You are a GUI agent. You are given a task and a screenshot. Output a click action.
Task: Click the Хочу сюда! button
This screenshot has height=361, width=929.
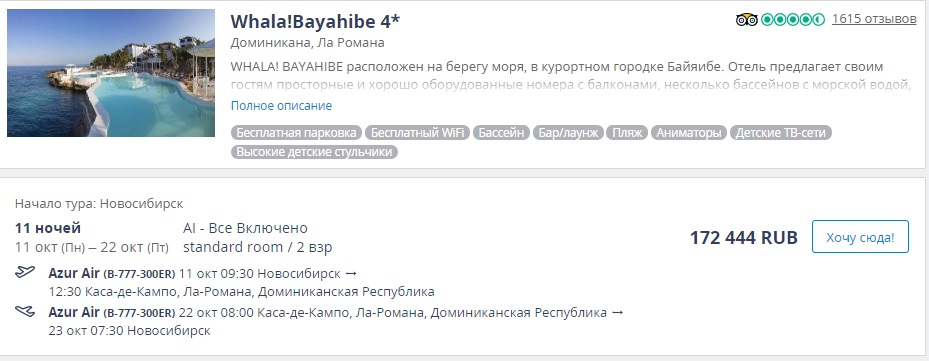pyautogui.click(x=860, y=237)
